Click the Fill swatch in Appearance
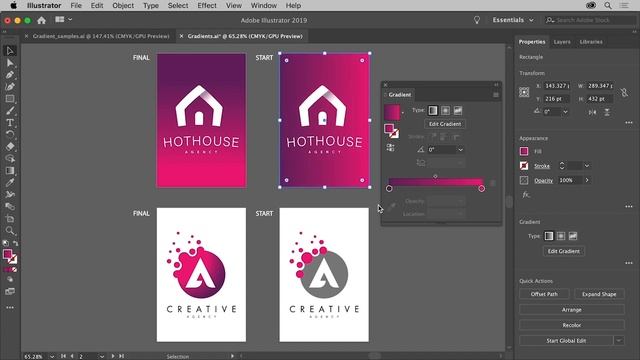 click(x=524, y=151)
